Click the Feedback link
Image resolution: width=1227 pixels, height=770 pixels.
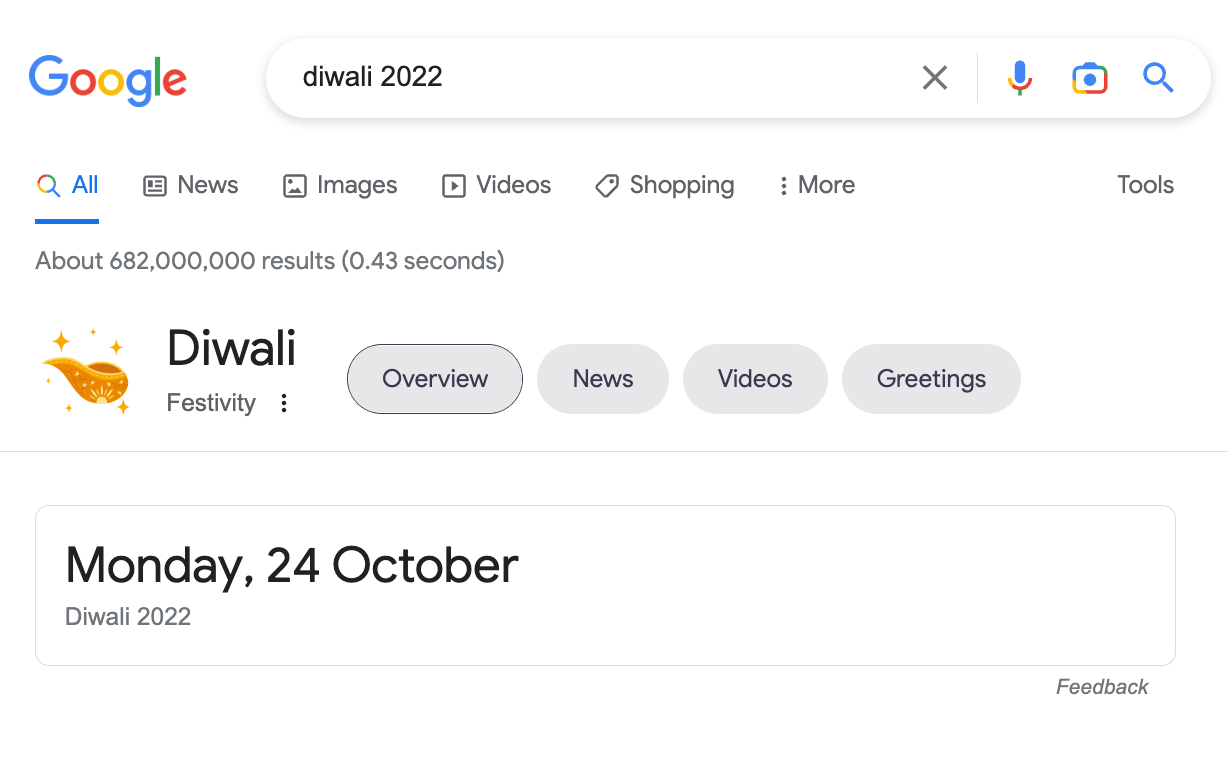point(1102,687)
